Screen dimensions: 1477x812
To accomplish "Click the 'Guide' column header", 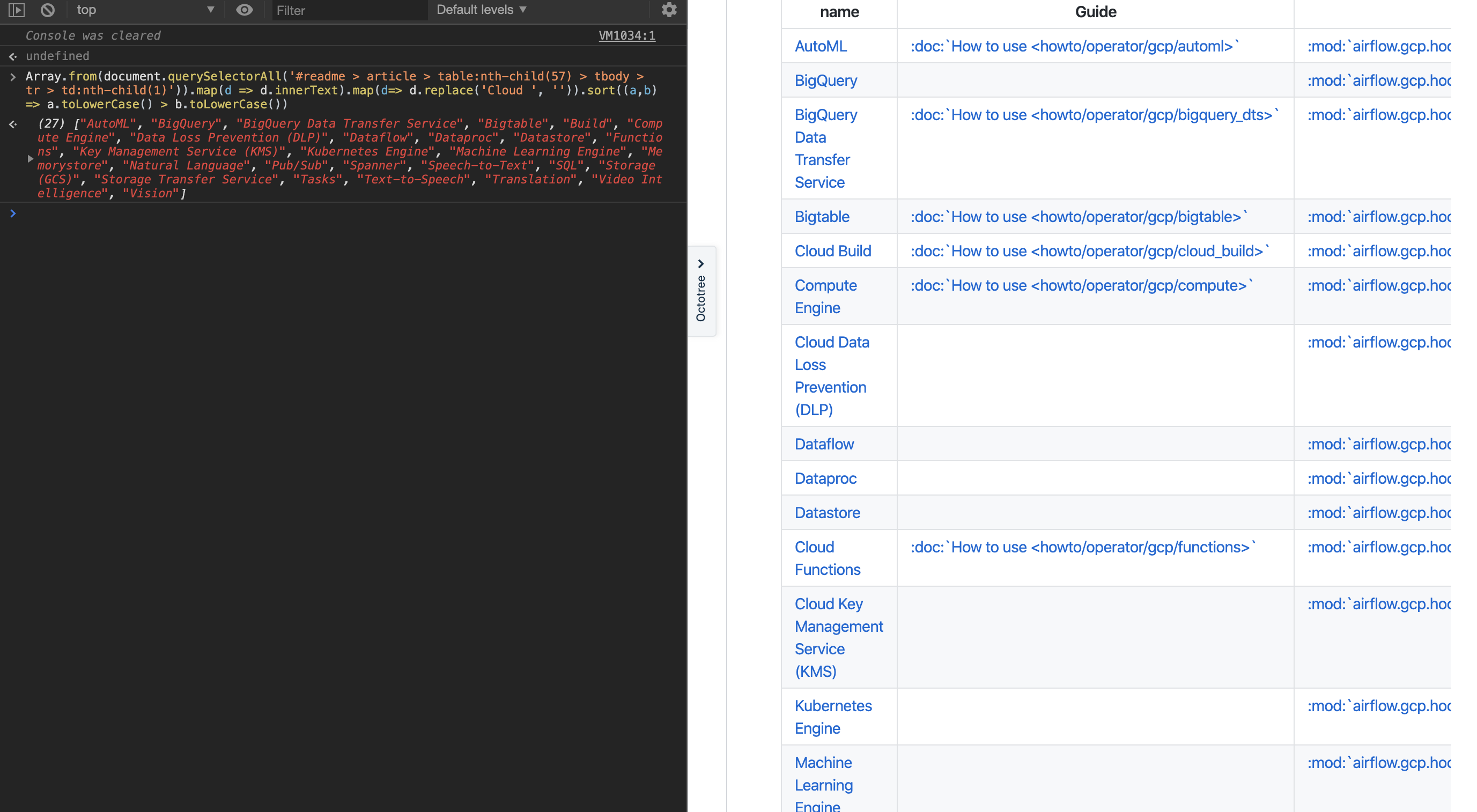I will point(1095,12).
